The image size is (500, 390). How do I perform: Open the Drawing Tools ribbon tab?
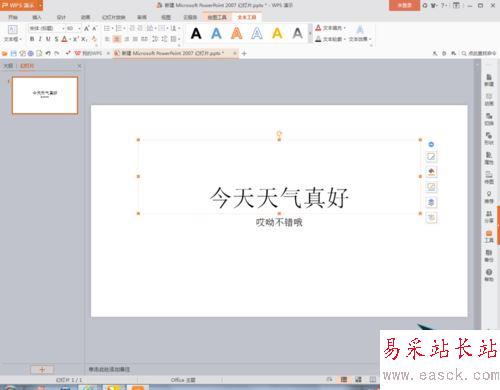(x=217, y=17)
